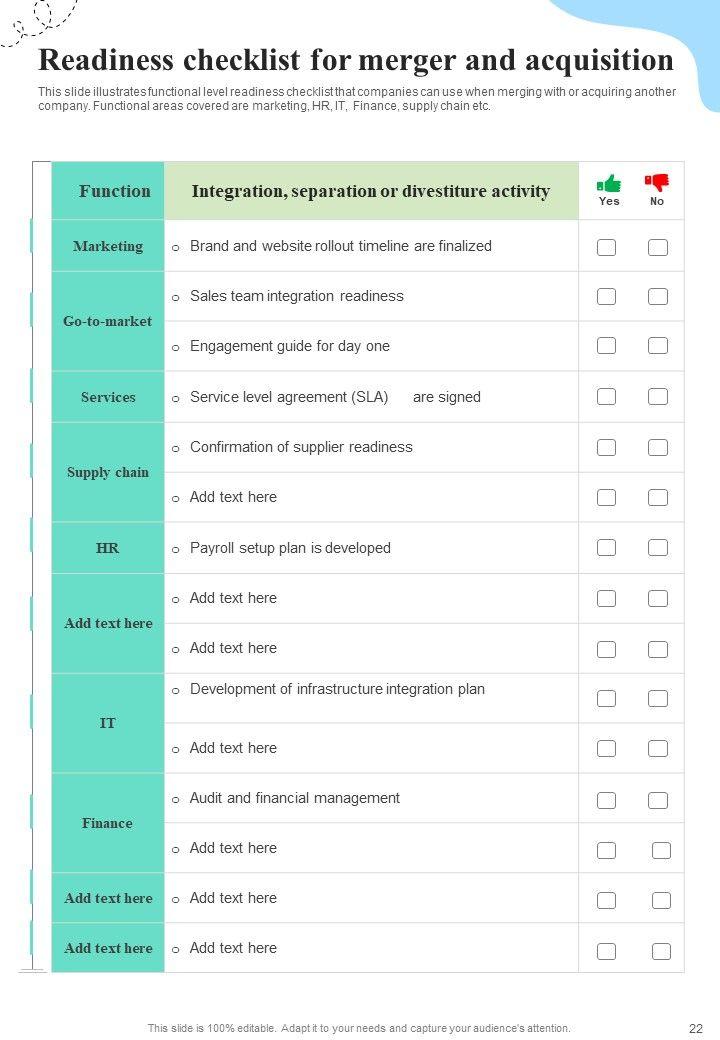Screen dimensions: 720x1040
Task: Select the Finance function cell
Action: point(108,823)
